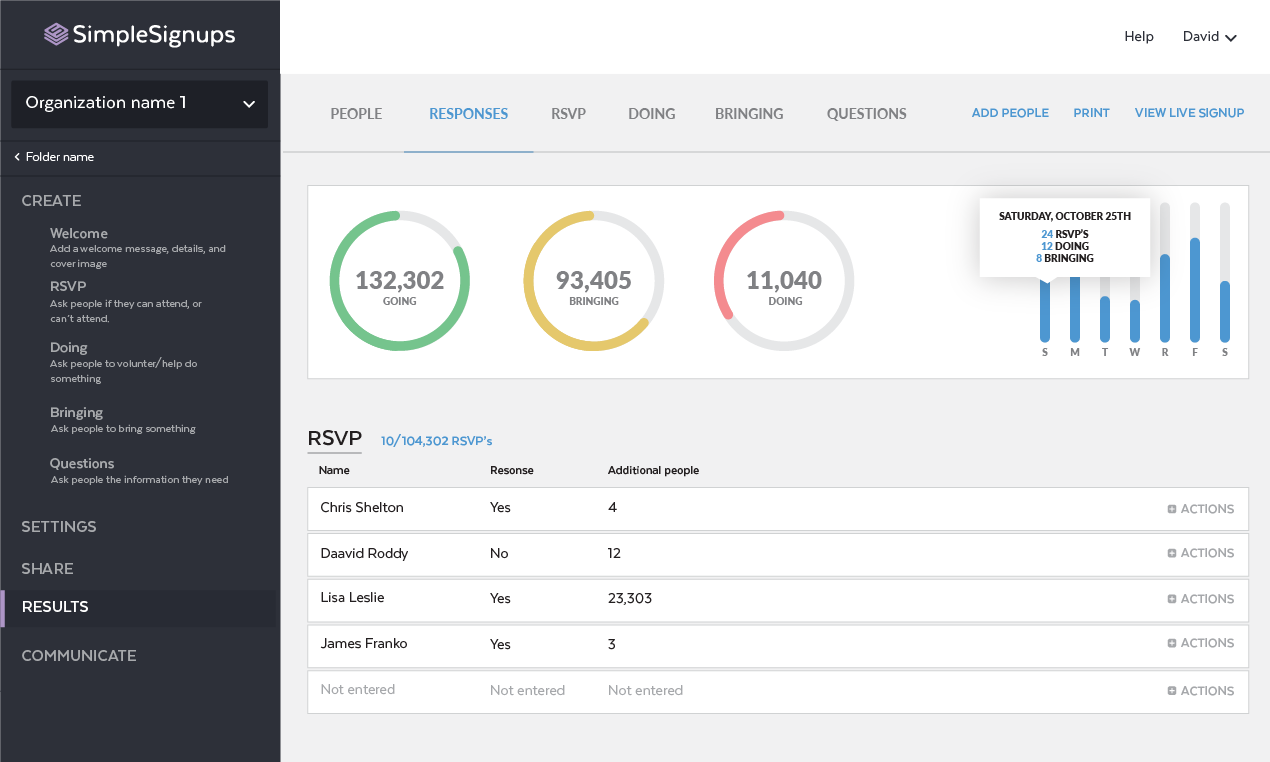The width and height of the screenshot is (1270, 762).
Task: Click plus icon in Daavid Roddy's Actions
Action: [x=1172, y=553]
